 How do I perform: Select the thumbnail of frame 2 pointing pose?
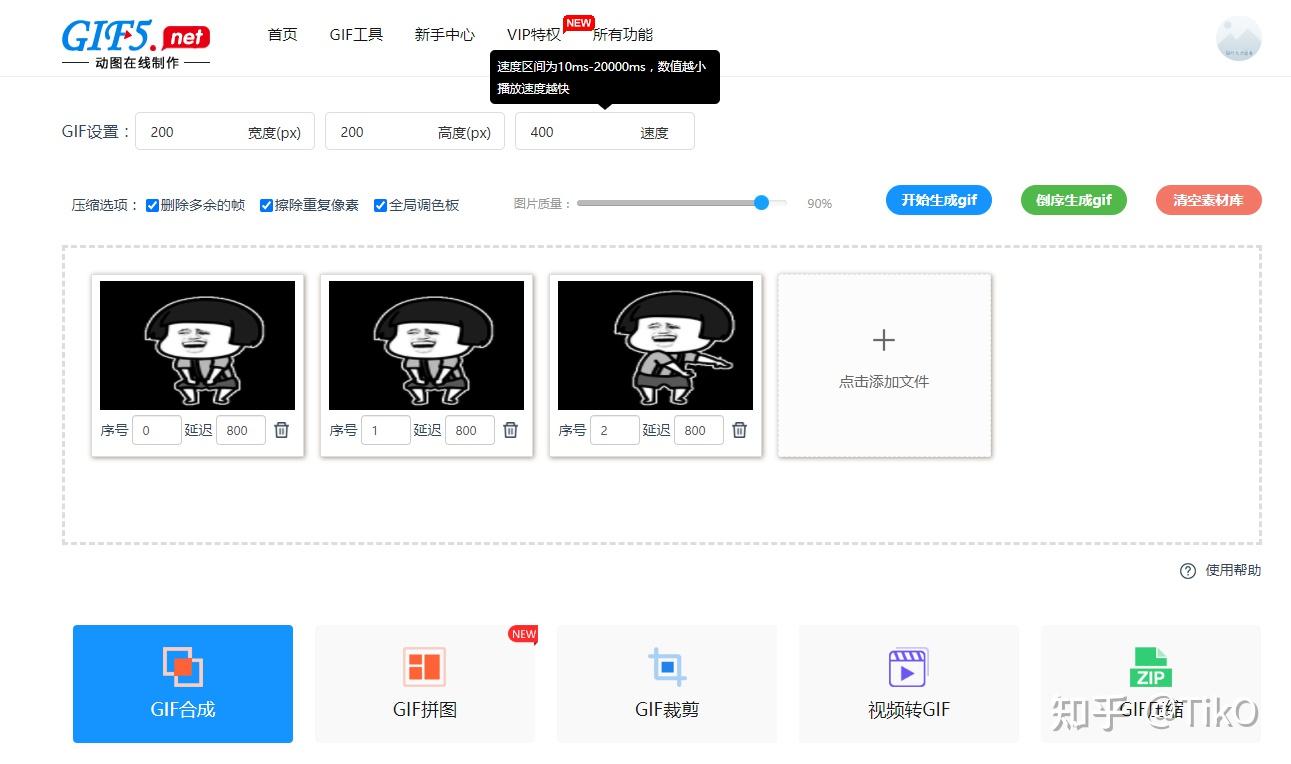(655, 345)
